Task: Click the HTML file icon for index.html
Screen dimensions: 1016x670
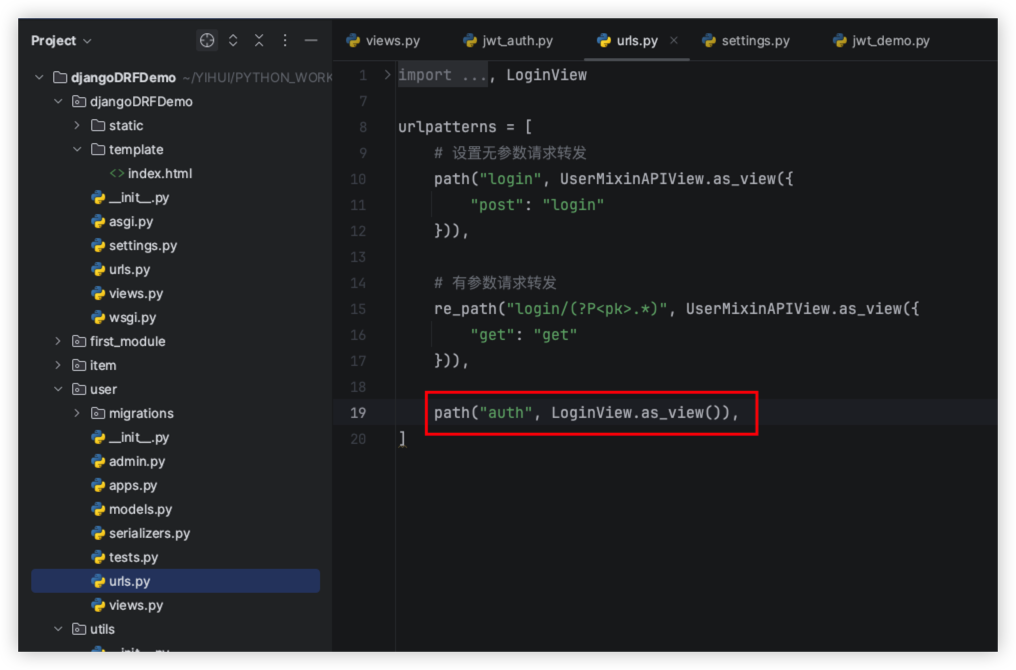Action: (x=117, y=174)
